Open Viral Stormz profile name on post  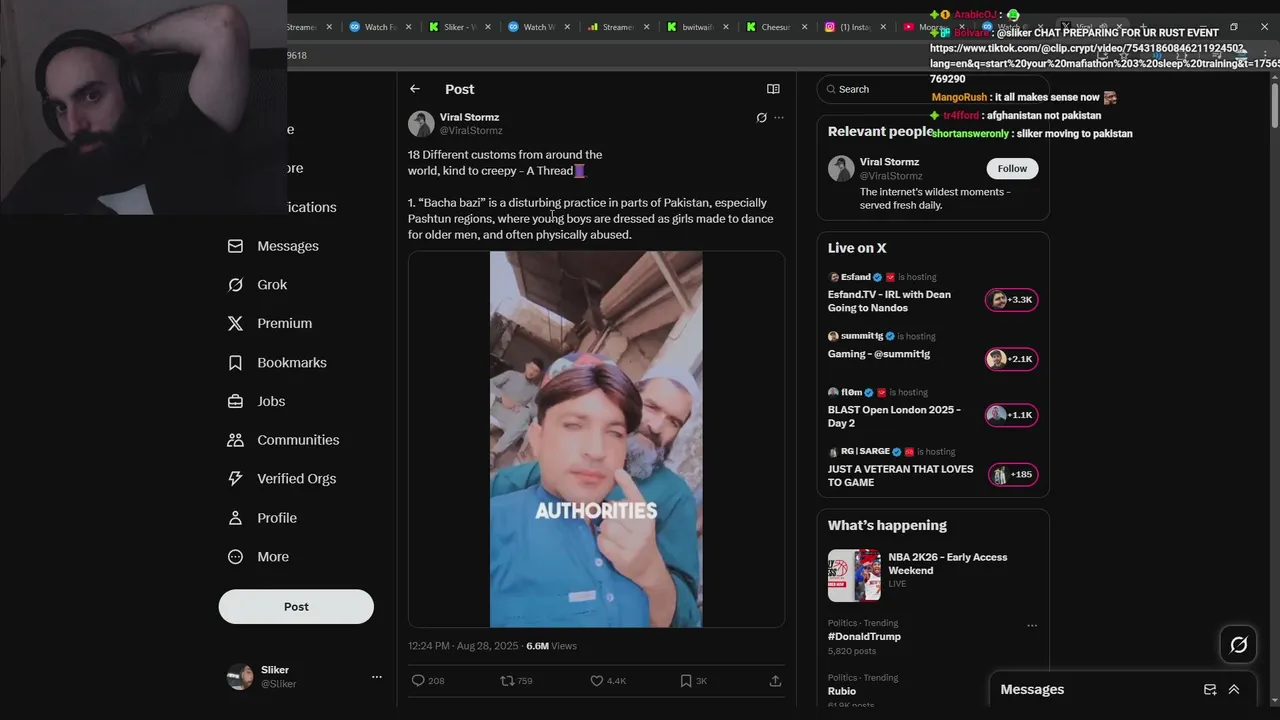pyautogui.click(x=469, y=117)
